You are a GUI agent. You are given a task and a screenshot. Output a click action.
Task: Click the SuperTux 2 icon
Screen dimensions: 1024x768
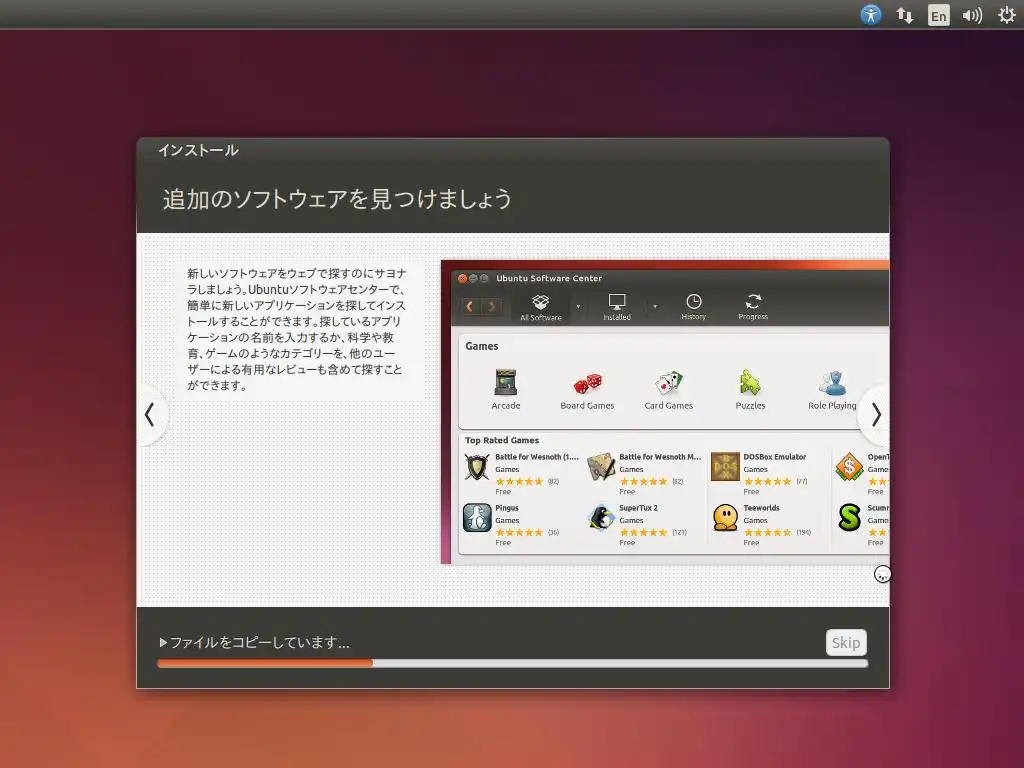click(x=601, y=519)
